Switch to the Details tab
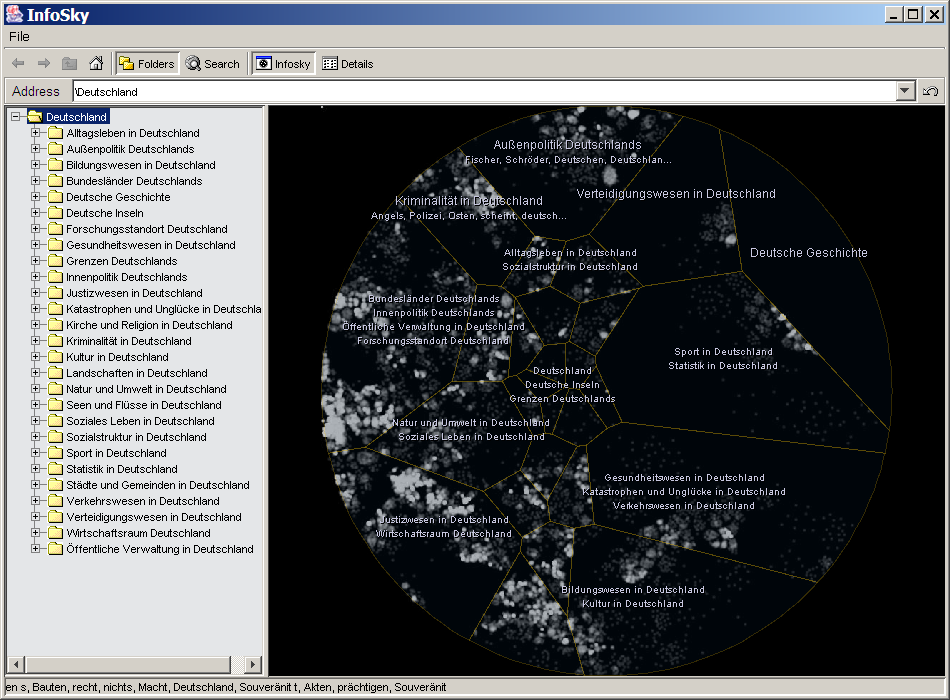 pyautogui.click(x=349, y=63)
